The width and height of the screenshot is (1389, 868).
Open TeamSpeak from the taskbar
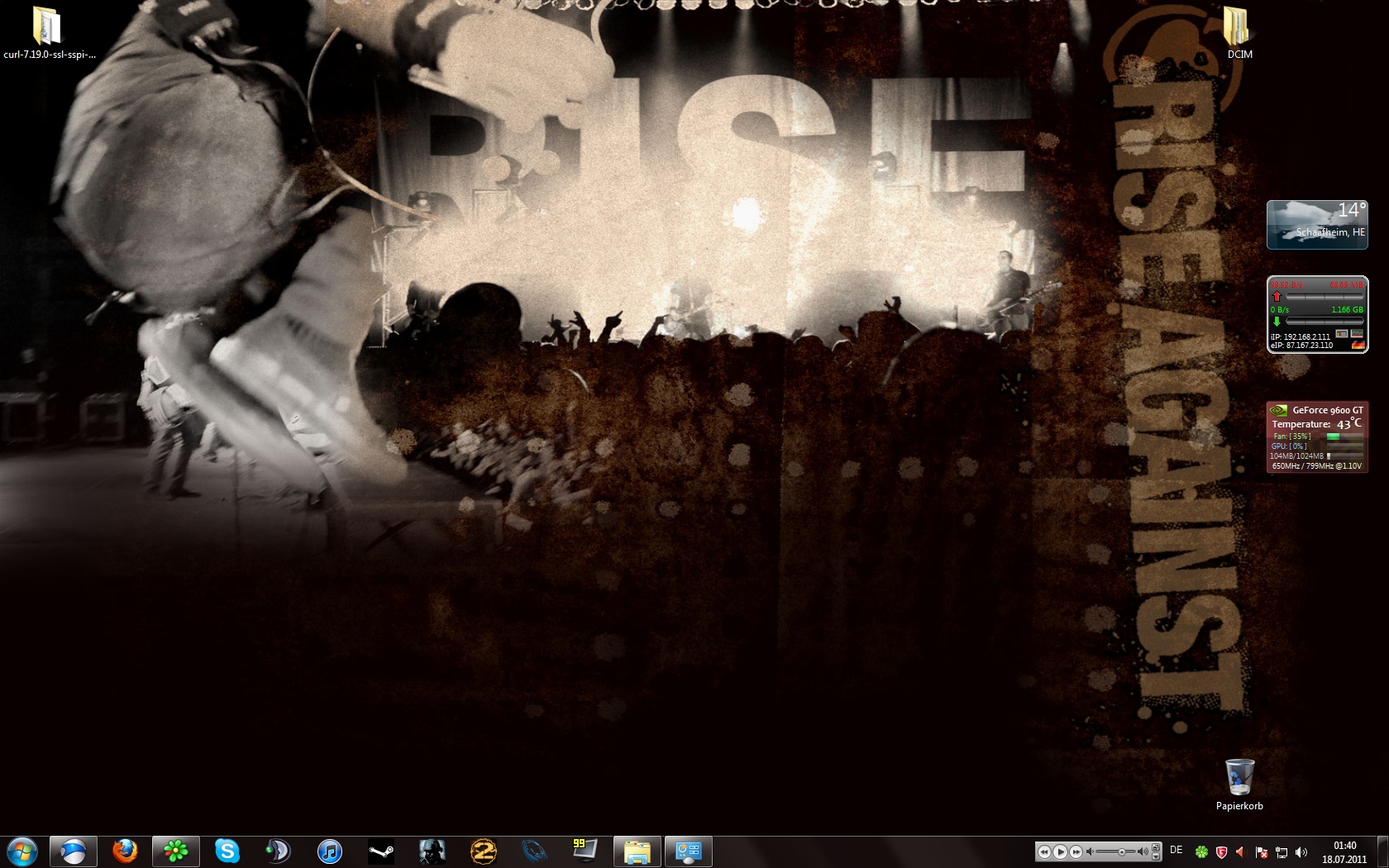(x=278, y=851)
